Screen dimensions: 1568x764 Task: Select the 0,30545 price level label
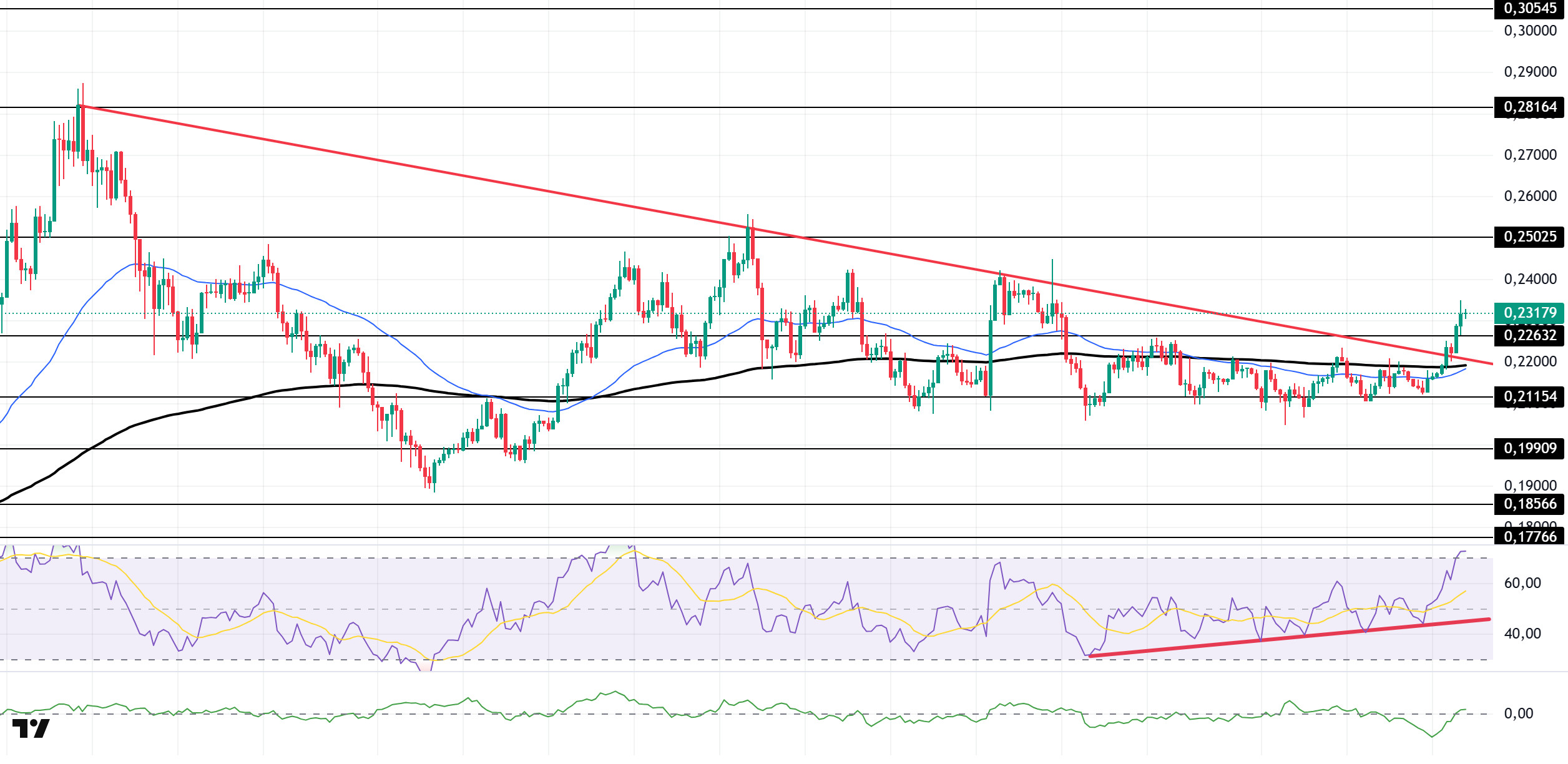point(1531,9)
